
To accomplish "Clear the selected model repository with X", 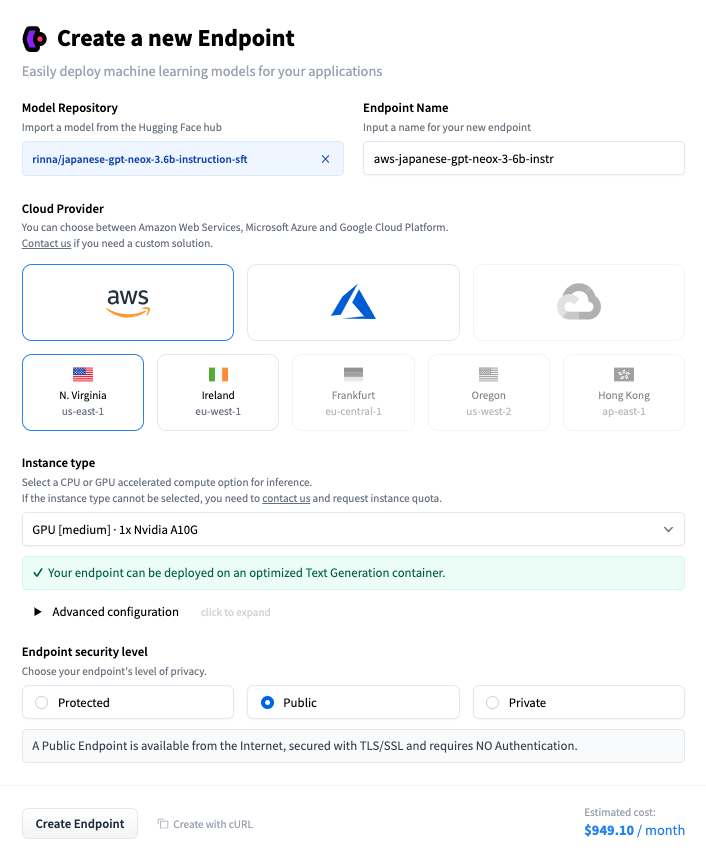I will click(325, 159).
